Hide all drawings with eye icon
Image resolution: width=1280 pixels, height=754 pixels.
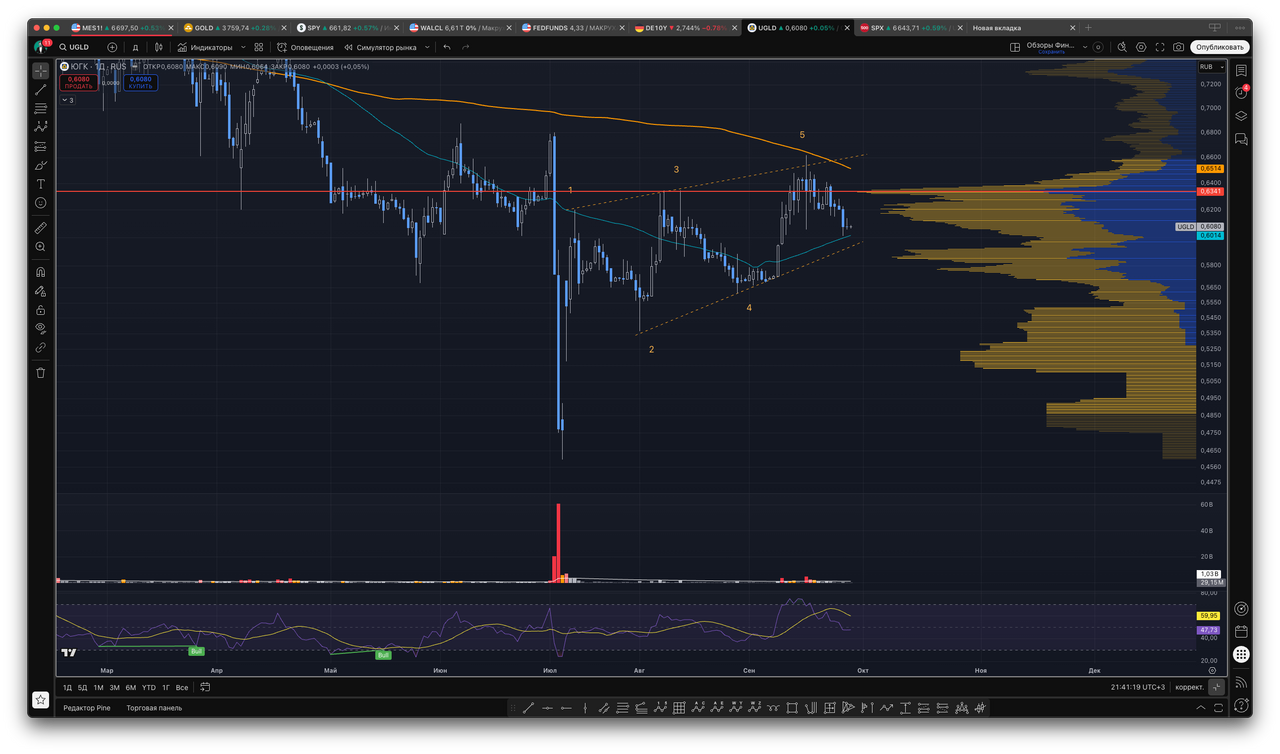[x=40, y=328]
